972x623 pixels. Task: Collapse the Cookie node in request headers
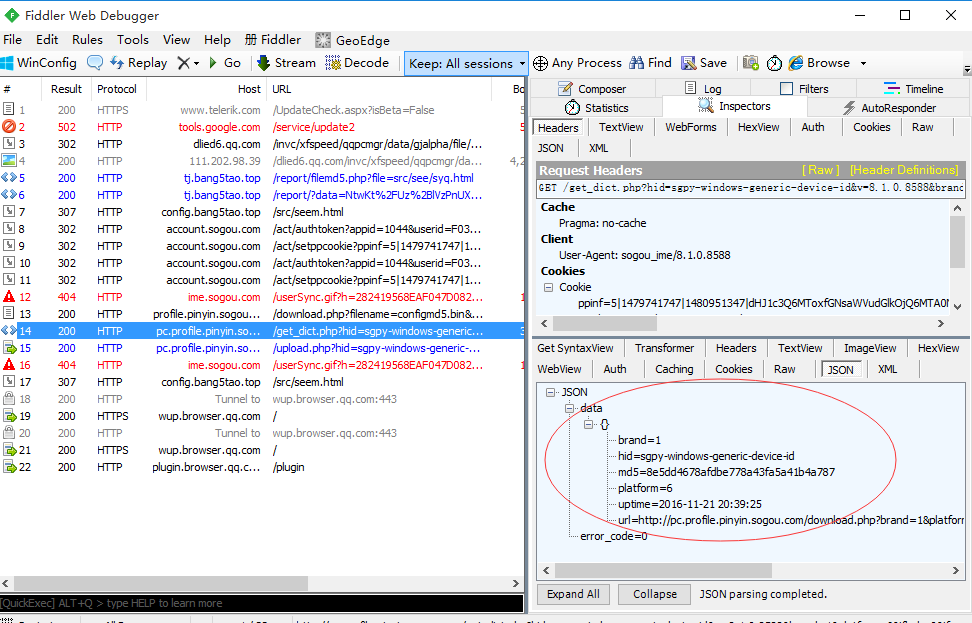point(548,288)
